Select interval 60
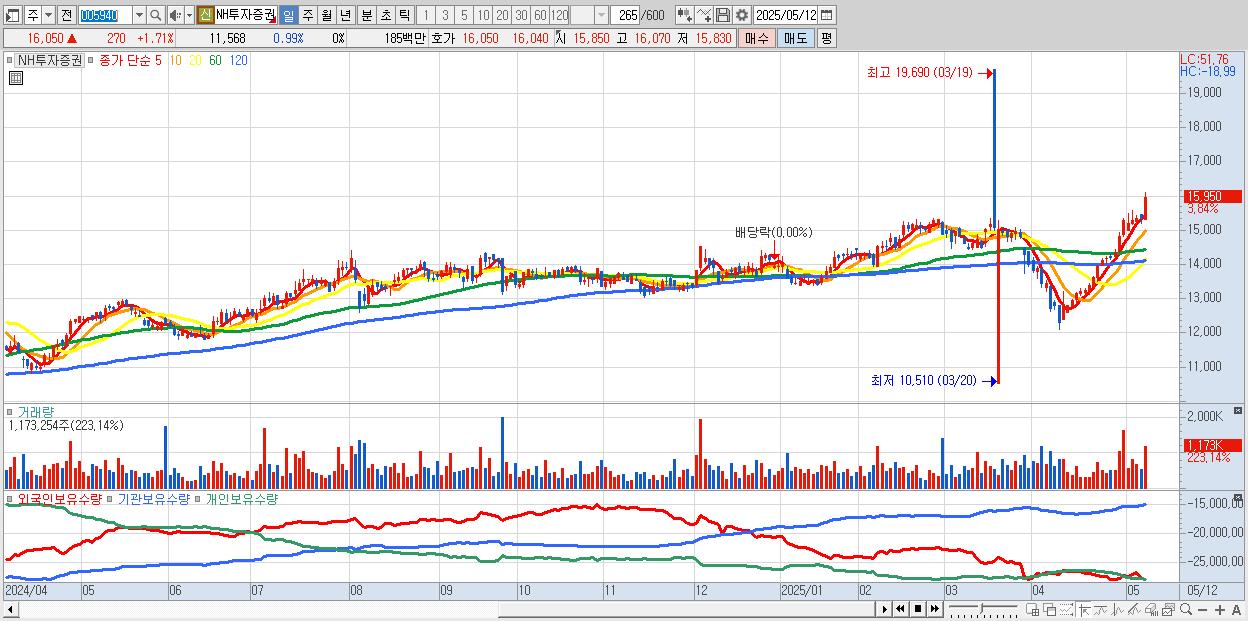Image resolution: width=1248 pixels, height=621 pixels. (x=540, y=15)
